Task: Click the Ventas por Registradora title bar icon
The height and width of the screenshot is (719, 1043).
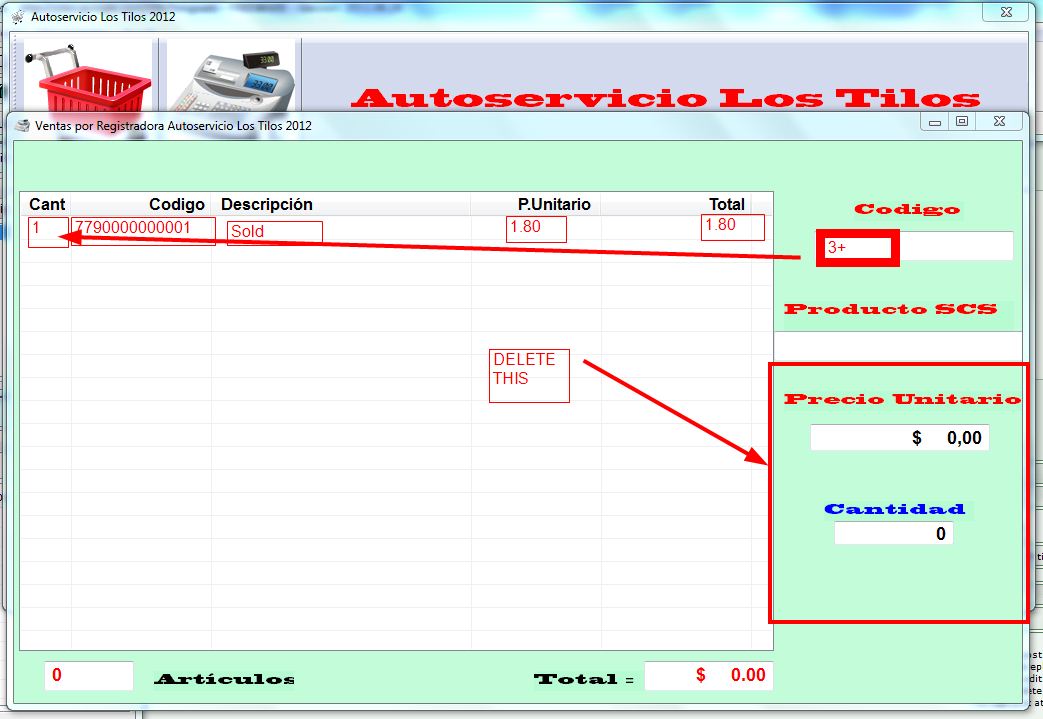Action: (x=22, y=126)
